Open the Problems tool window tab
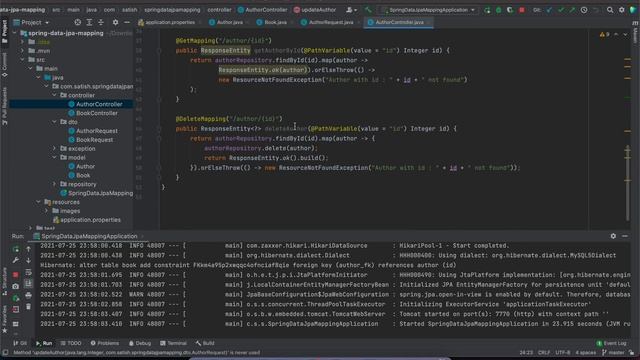Viewport: 640px width, 360px height. point(105,343)
